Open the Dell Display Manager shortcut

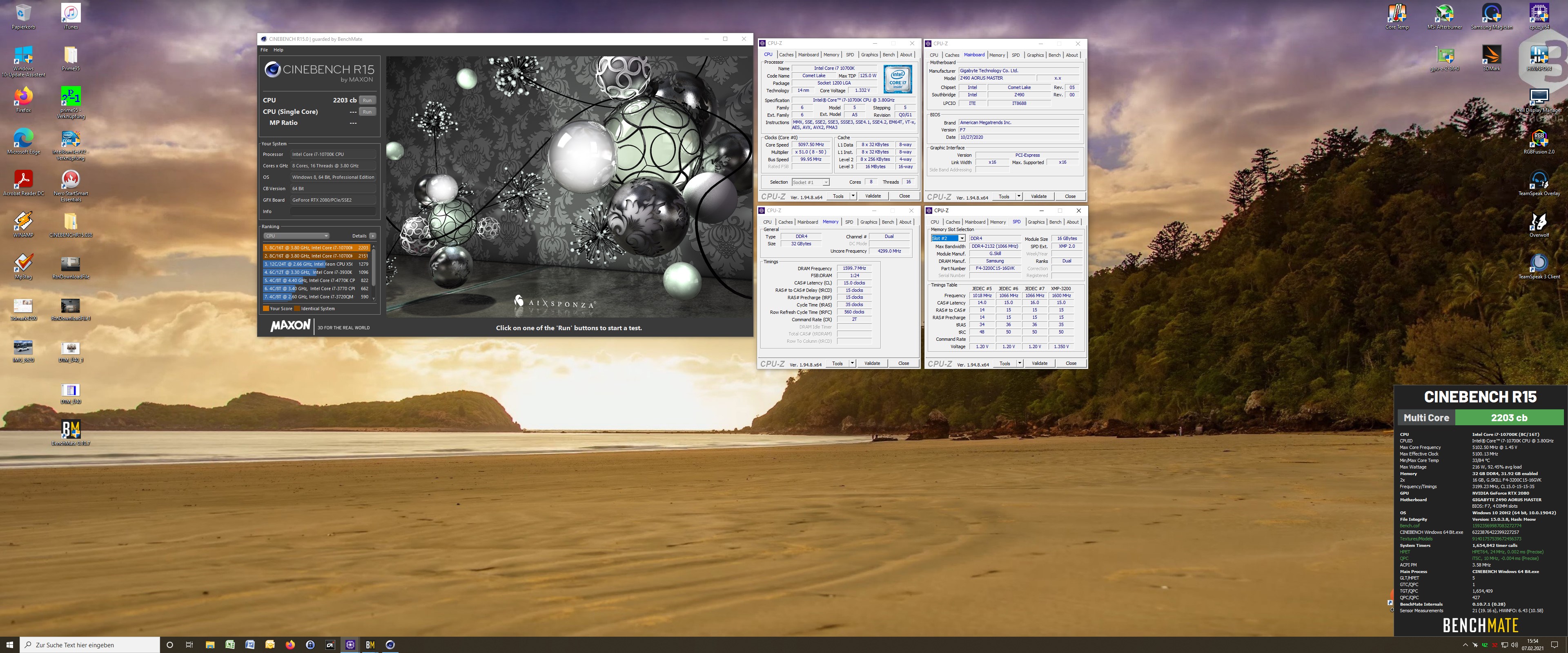[1539, 100]
